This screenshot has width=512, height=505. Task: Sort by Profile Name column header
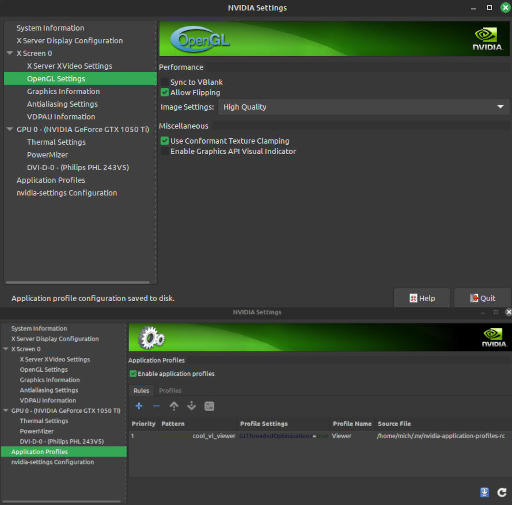coord(352,424)
